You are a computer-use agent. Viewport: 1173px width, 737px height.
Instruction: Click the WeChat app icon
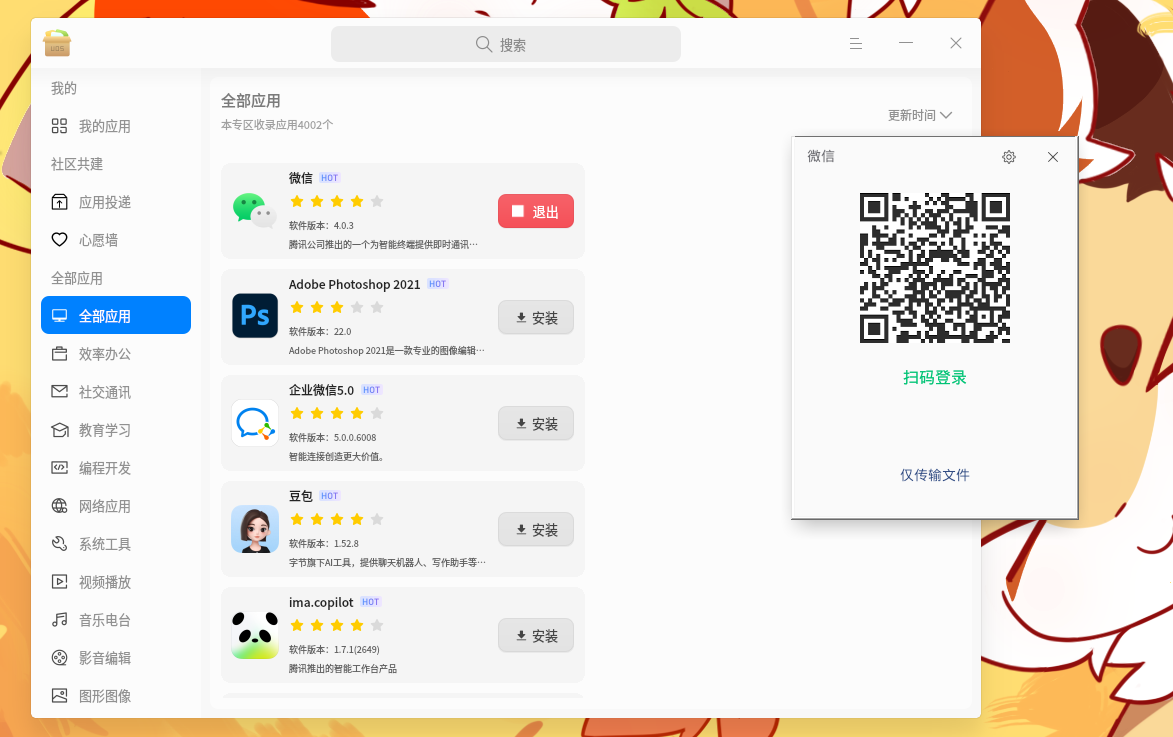(x=254, y=211)
